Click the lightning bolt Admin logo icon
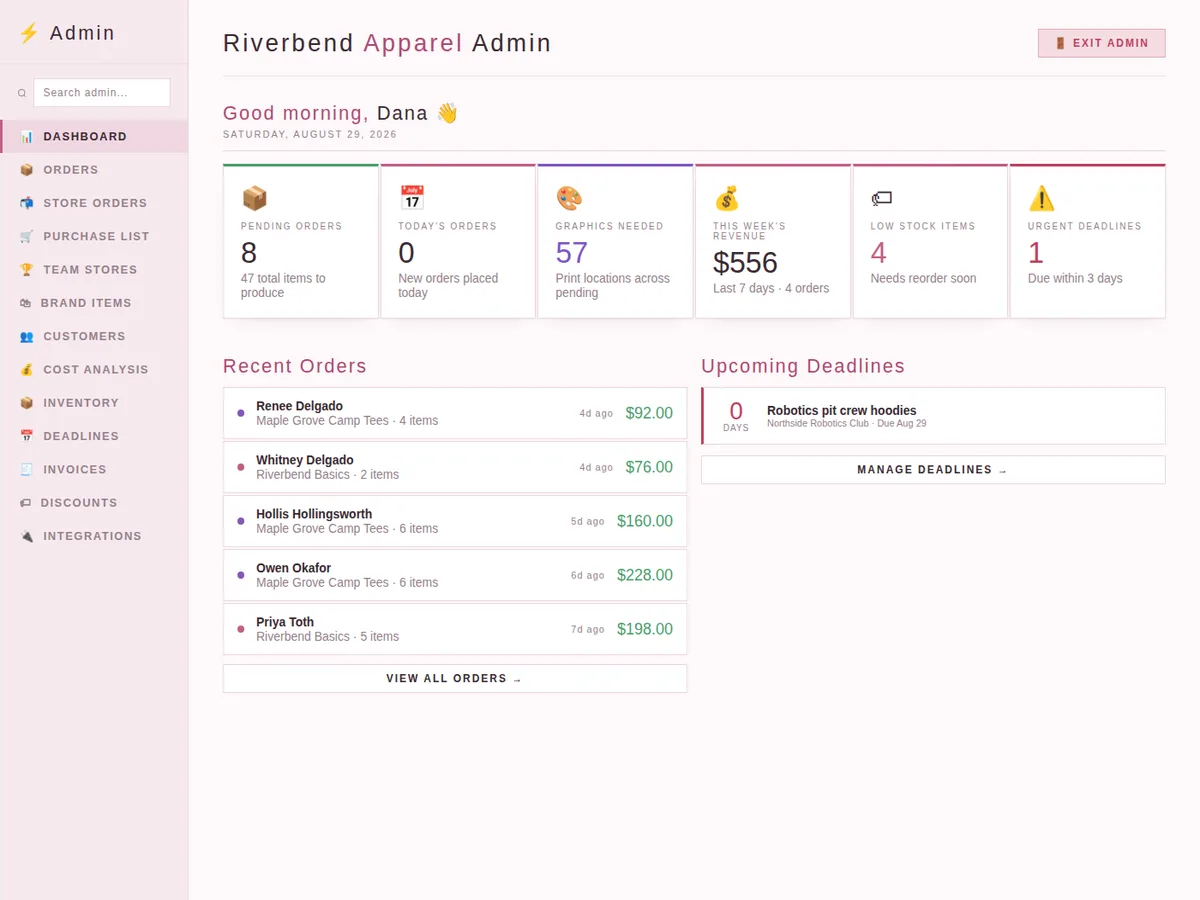 click(x=29, y=33)
